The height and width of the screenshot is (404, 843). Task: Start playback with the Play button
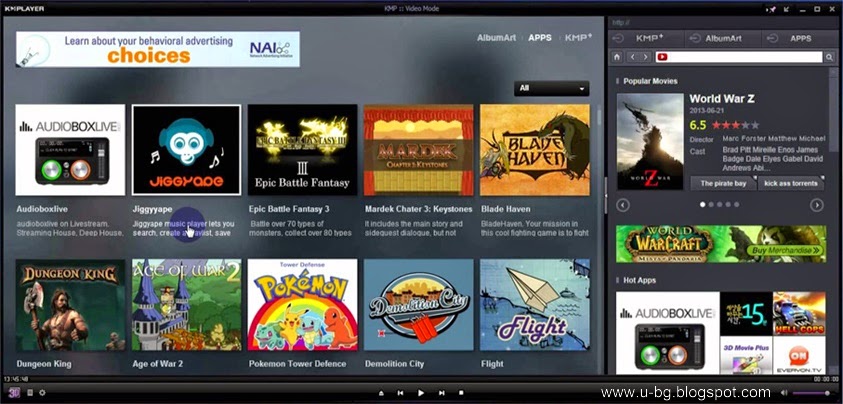coord(421,393)
